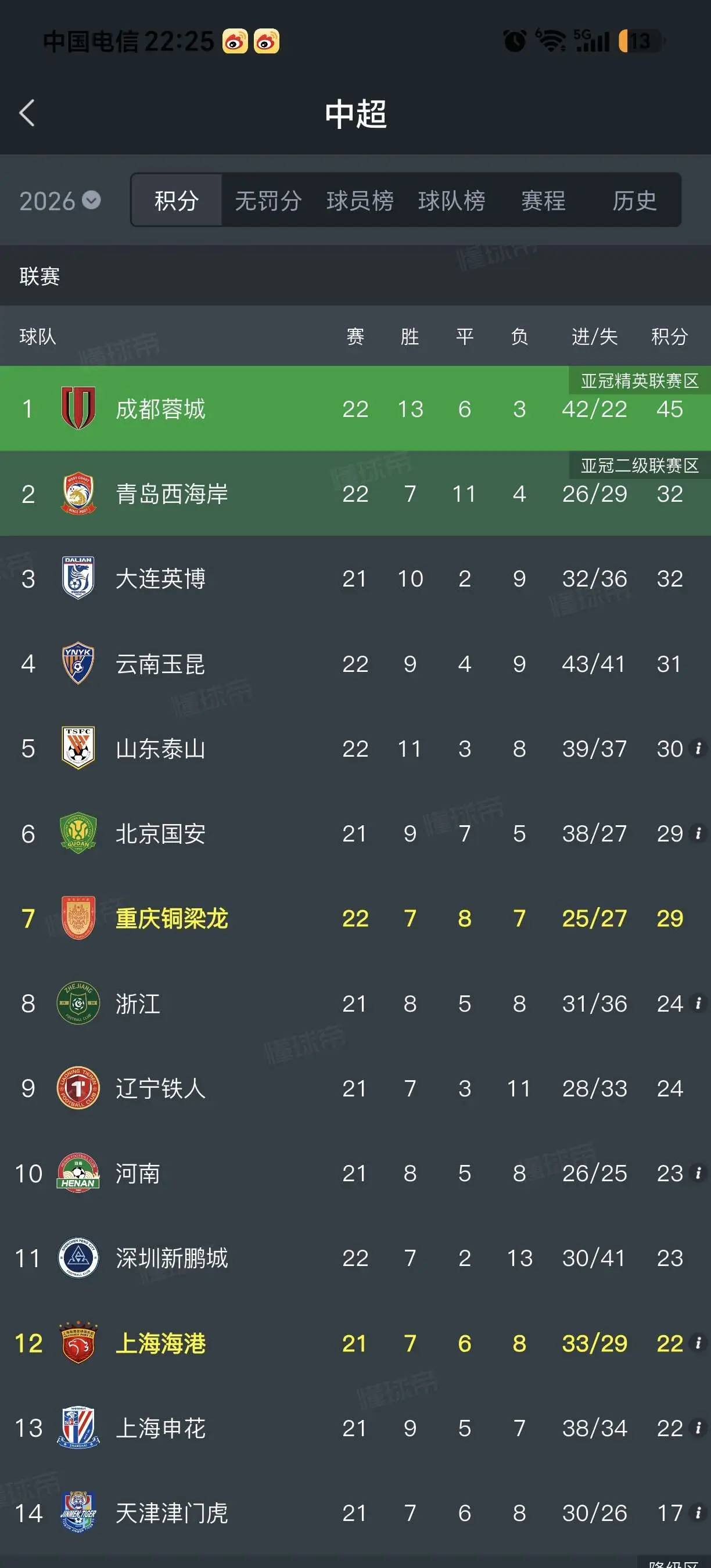Viewport: 711px width, 1568px height.
Task: Switch to the 球队榜 tab
Action: point(452,200)
